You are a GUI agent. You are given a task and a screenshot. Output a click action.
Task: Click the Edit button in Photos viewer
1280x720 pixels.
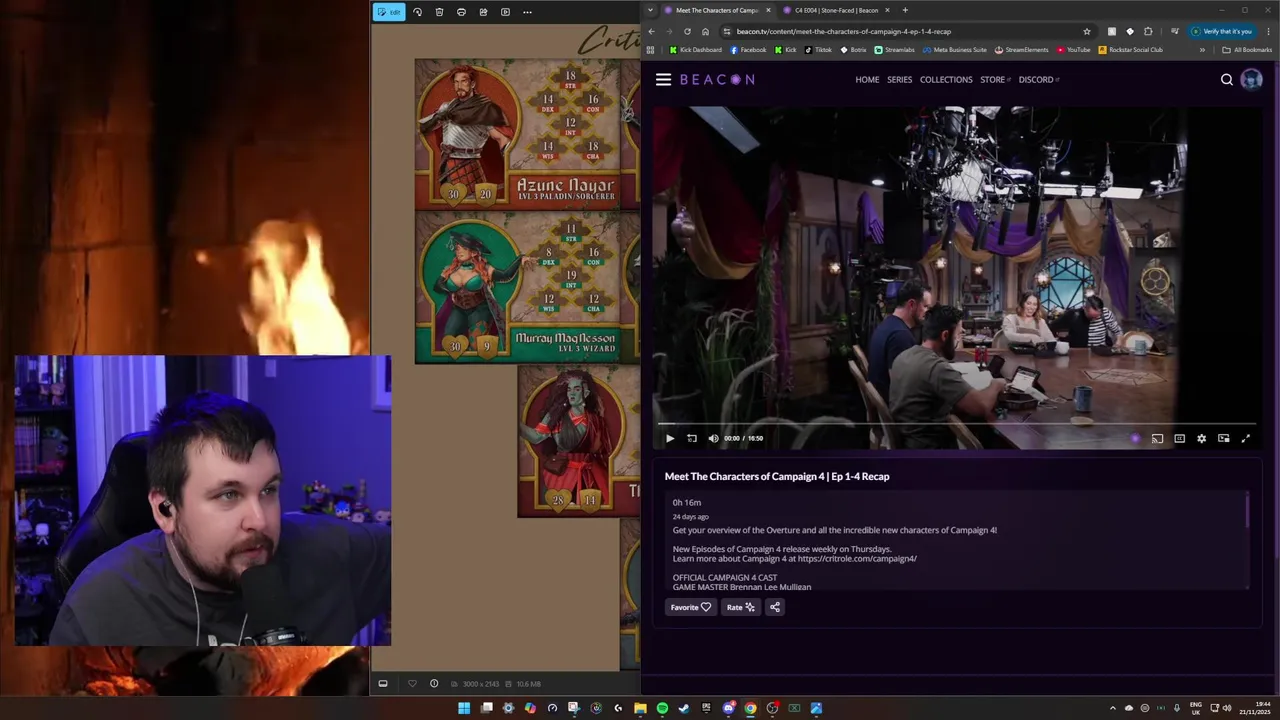(389, 12)
